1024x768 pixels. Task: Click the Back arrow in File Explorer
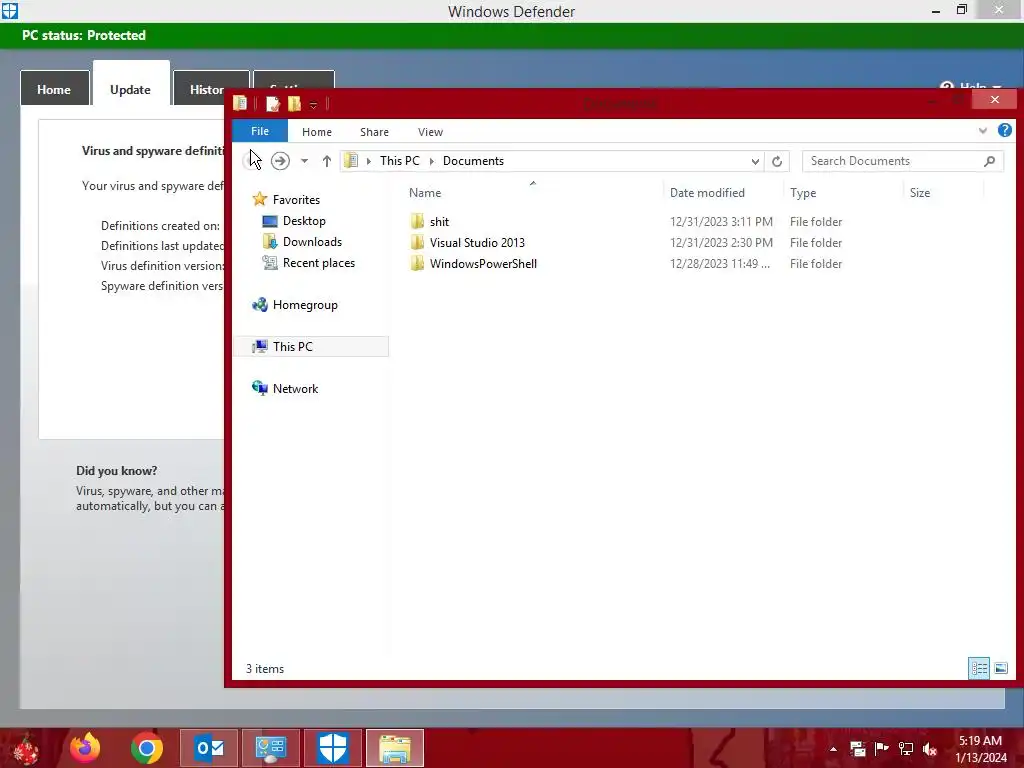tap(252, 161)
